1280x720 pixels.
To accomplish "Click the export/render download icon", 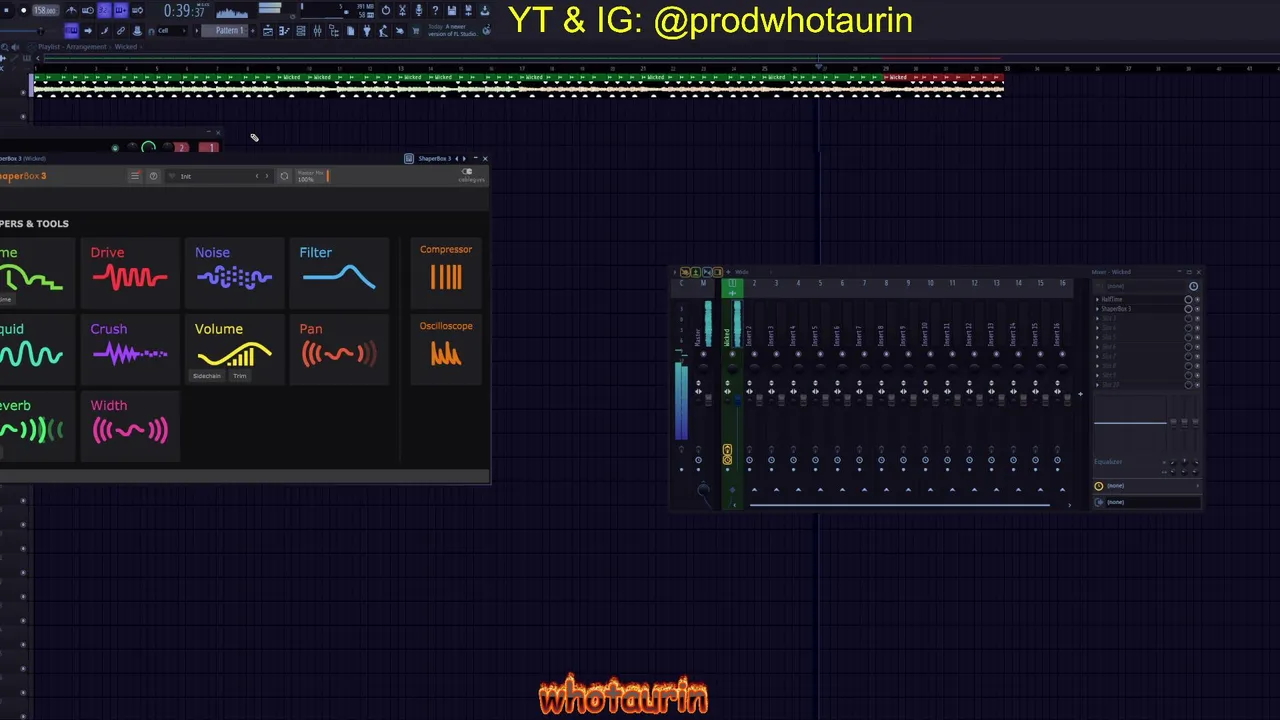I will (x=484, y=10).
